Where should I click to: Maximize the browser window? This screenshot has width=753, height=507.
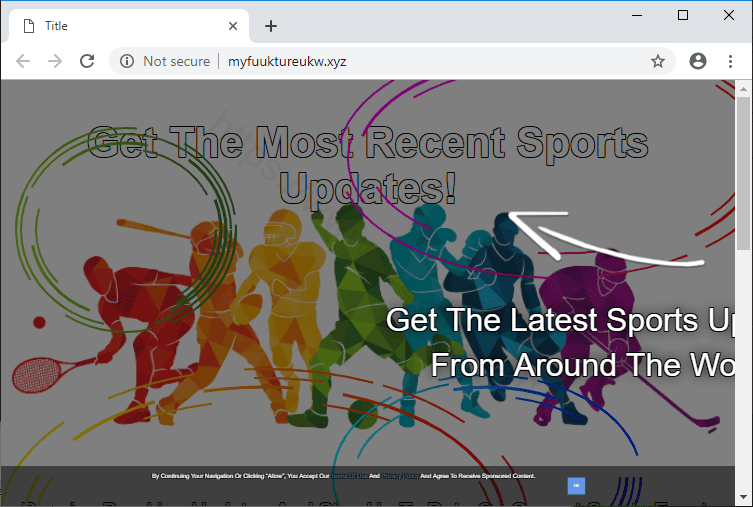tap(683, 15)
